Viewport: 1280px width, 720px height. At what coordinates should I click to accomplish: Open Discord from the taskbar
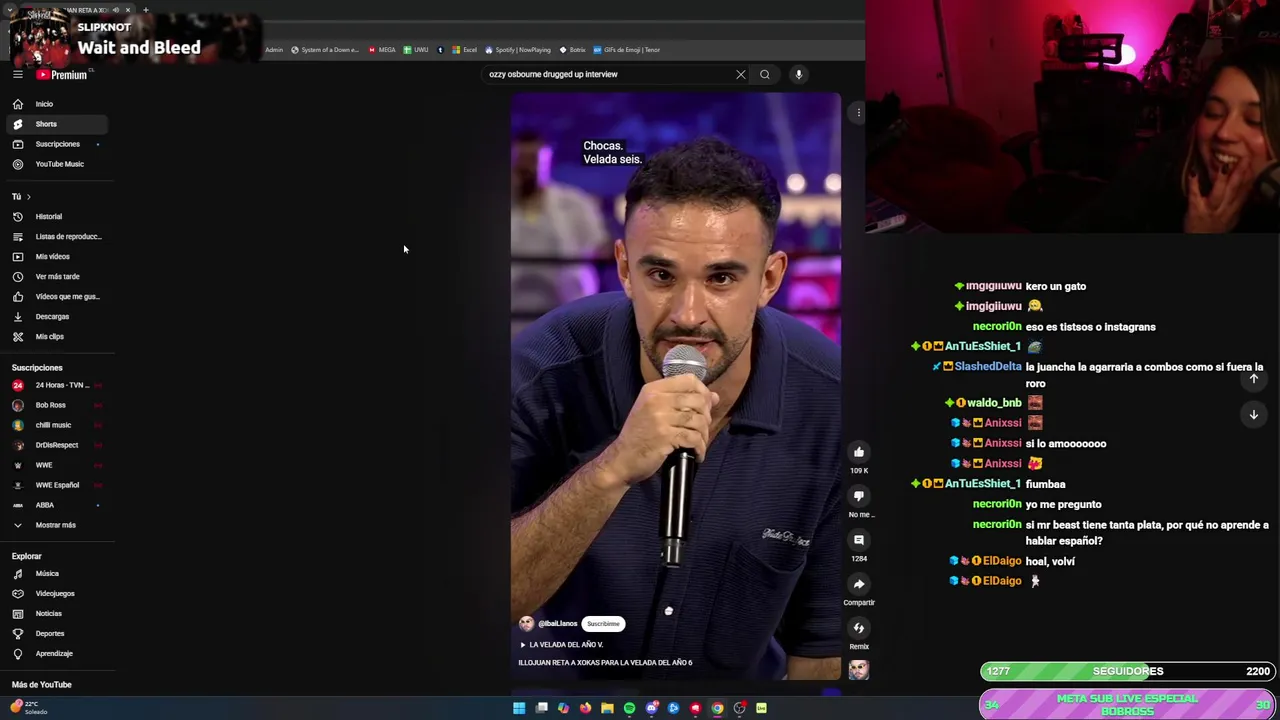click(651, 708)
